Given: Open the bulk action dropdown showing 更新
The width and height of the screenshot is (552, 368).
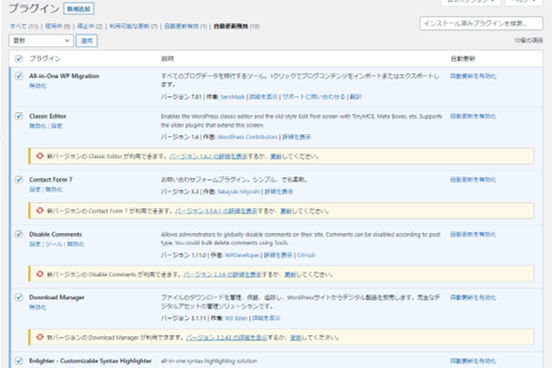Looking at the screenshot, I should coord(41,40).
